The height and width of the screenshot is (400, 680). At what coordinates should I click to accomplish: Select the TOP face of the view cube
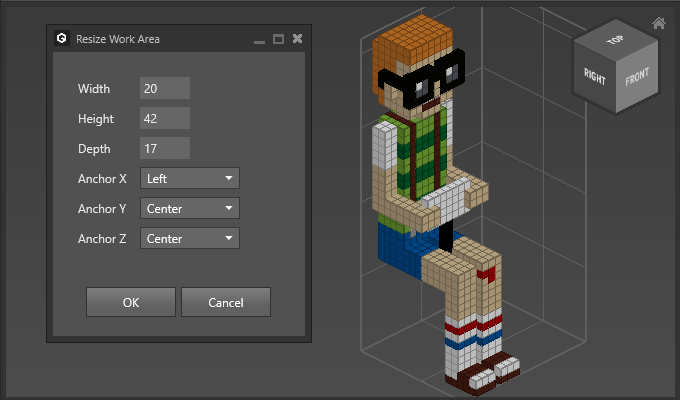(x=615, y=41)
